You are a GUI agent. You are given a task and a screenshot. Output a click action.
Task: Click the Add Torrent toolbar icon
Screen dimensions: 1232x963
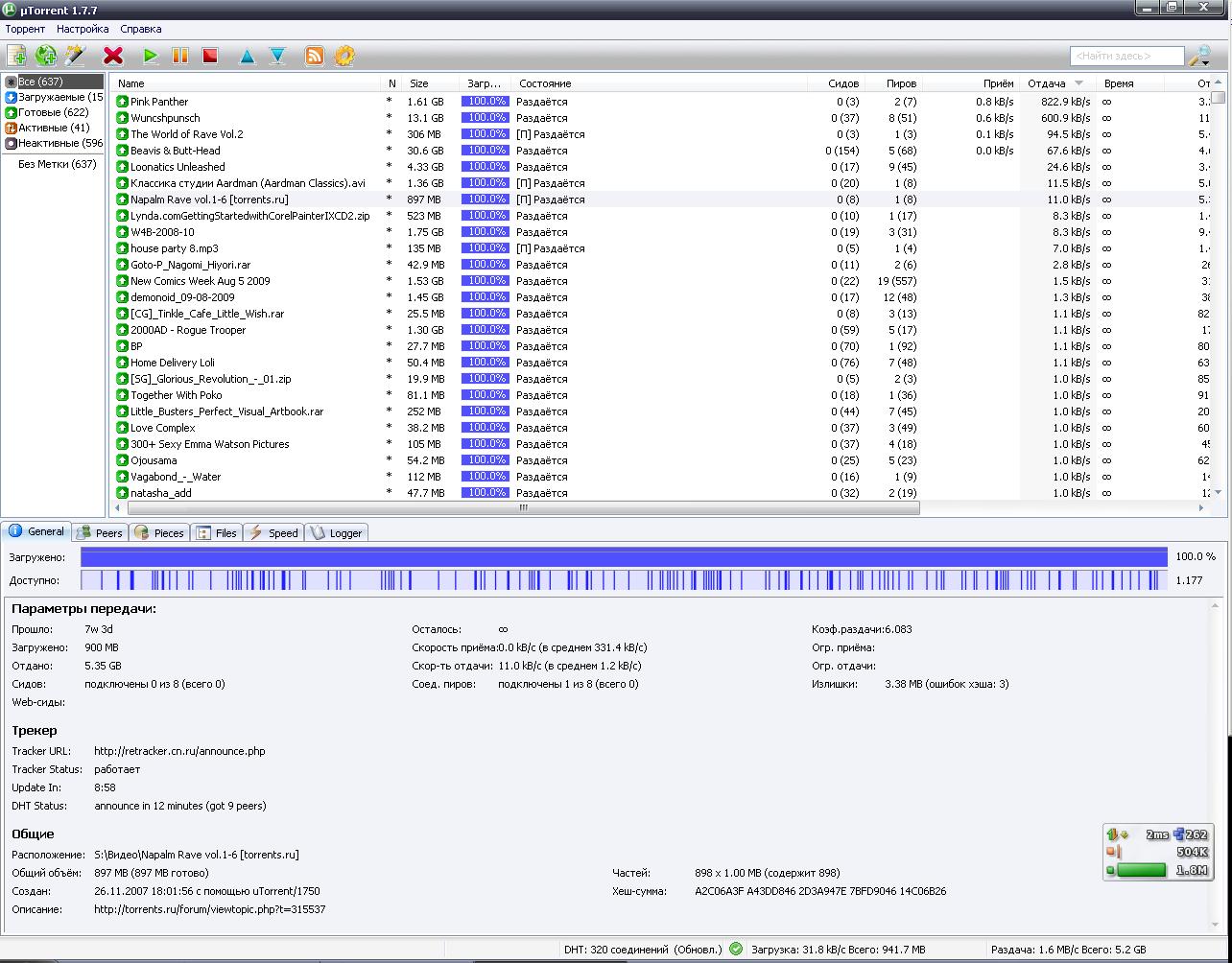[x=16, y=56]
